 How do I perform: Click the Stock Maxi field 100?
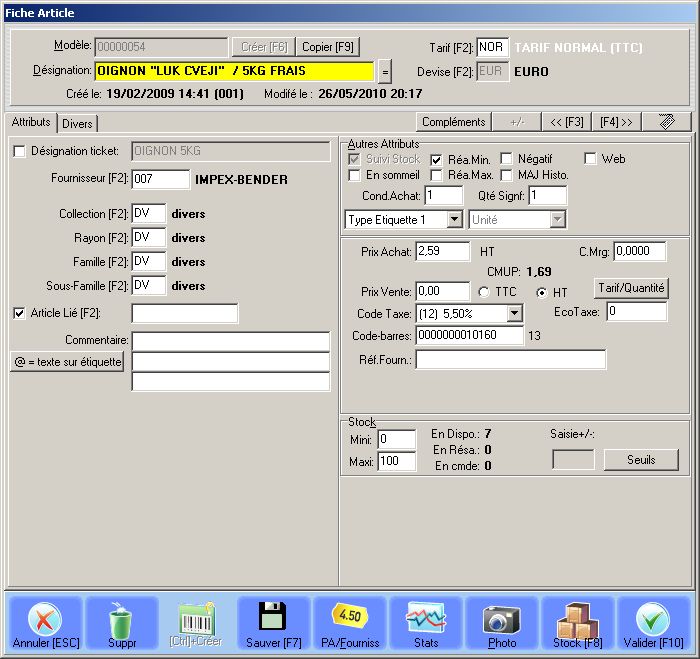click(x=397, y=461)
